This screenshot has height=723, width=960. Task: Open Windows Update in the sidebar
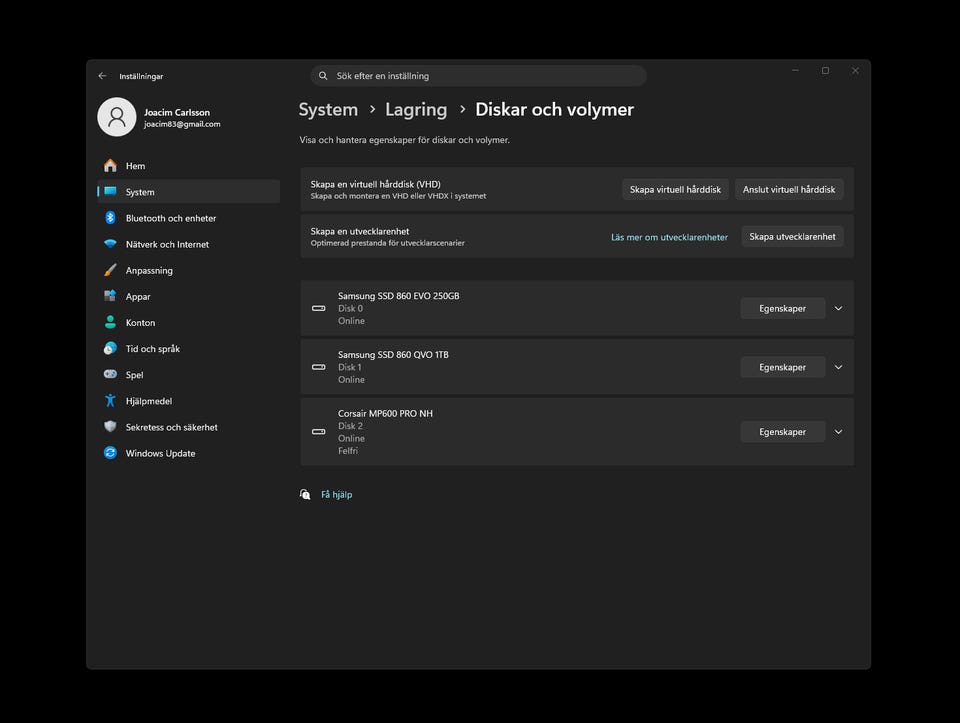(x=189, y=453)
